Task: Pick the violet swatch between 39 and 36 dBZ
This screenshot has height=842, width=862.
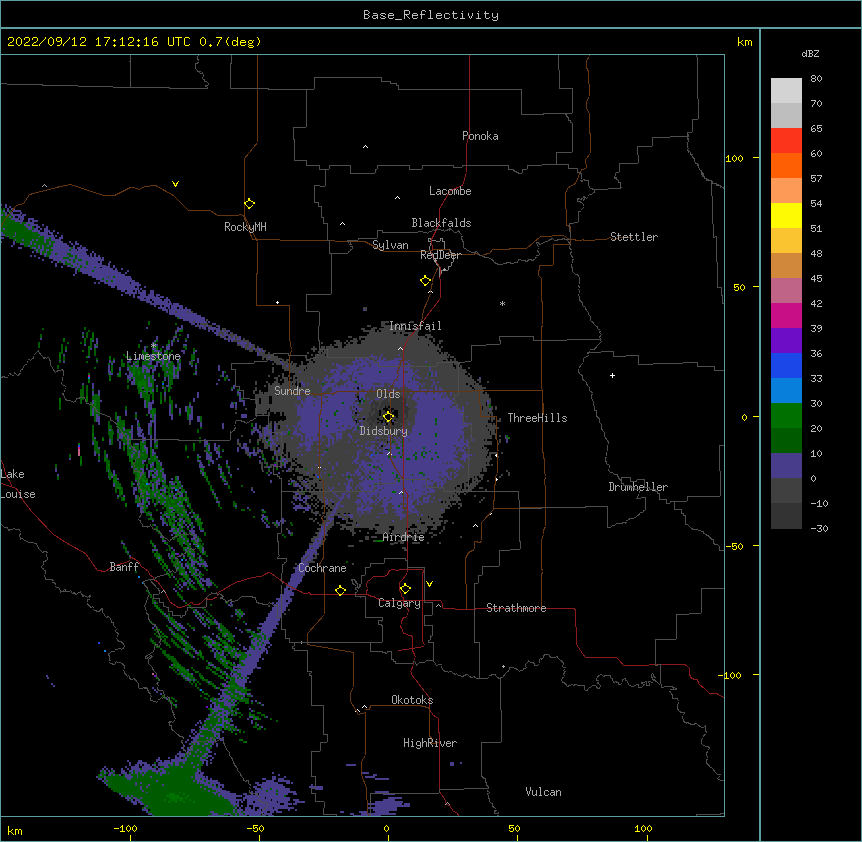Action: coord(786,341)
